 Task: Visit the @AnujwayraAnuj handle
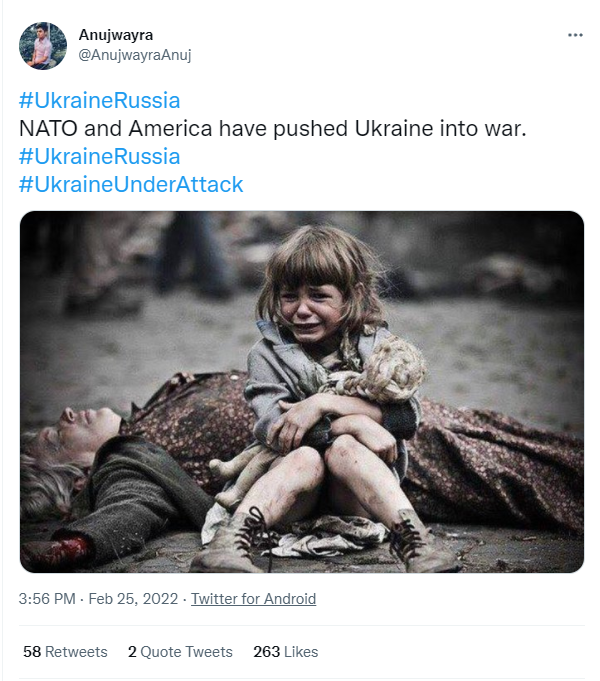coord(134,55)
